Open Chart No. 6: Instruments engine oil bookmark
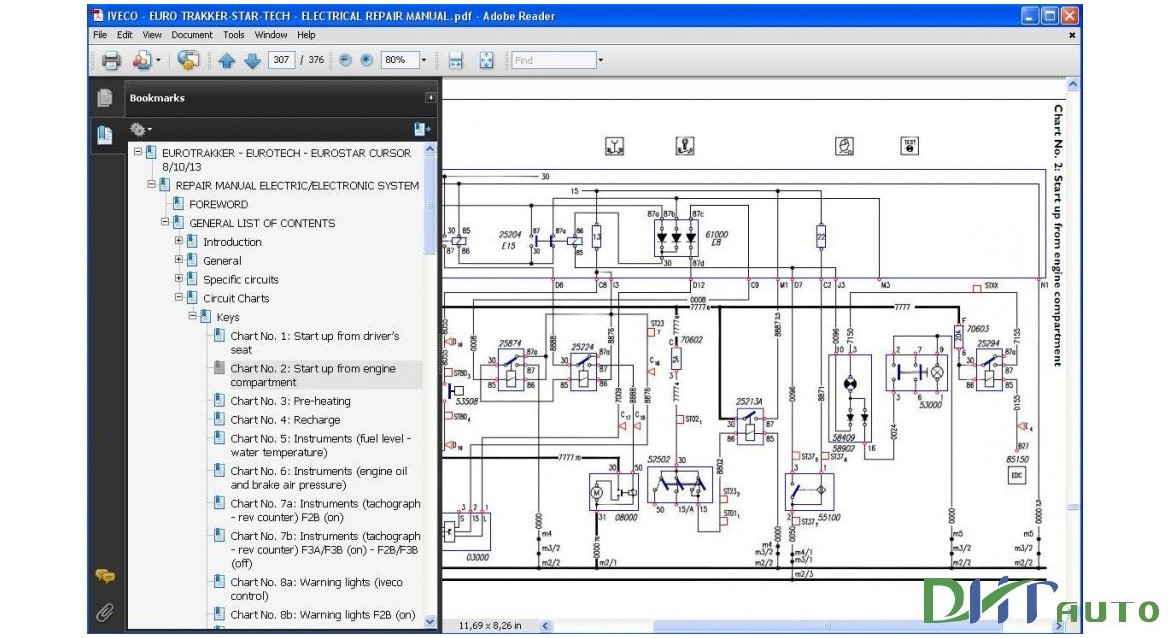 pyautogui.click(x=319, y=478)
